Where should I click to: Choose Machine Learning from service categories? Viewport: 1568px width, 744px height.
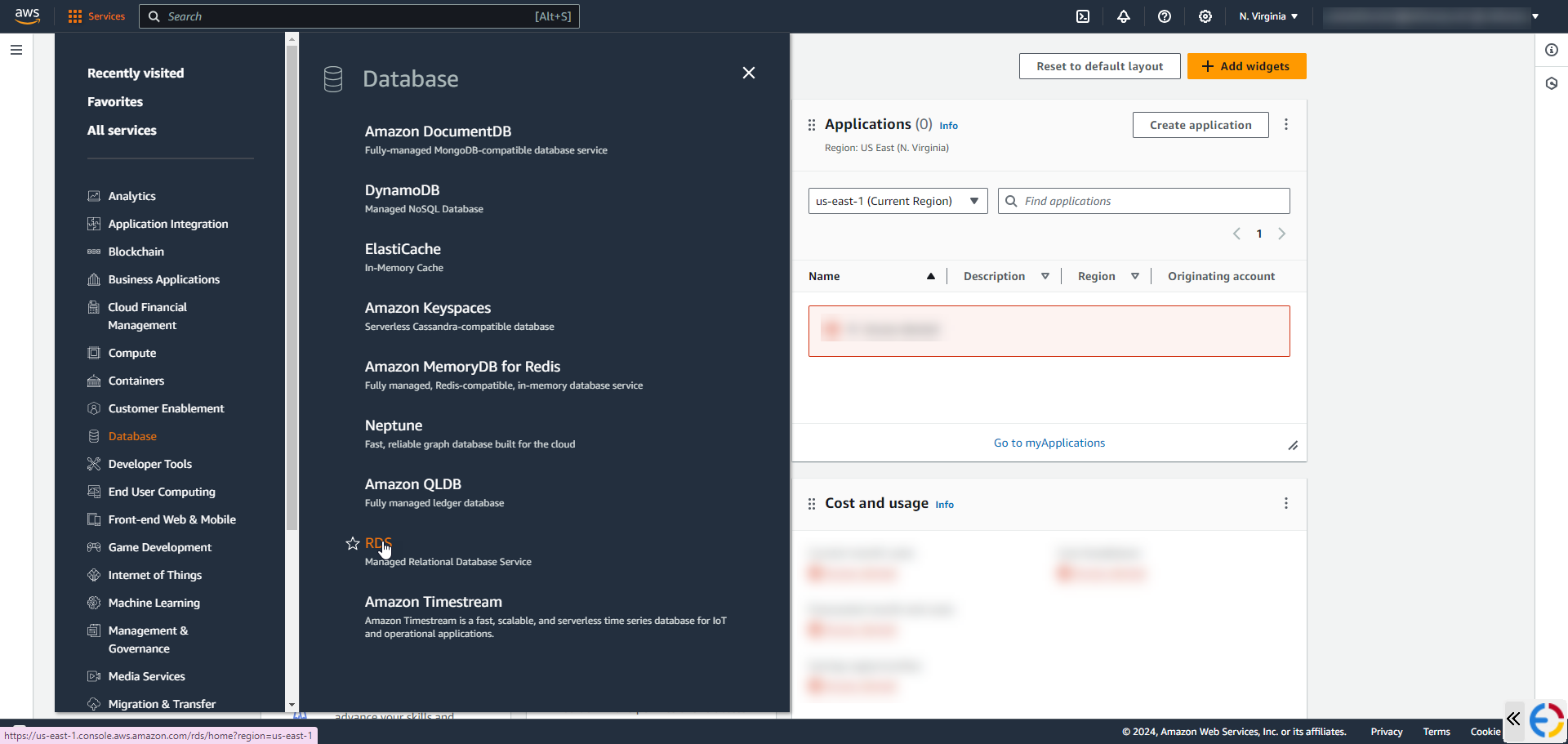[154, 603]
